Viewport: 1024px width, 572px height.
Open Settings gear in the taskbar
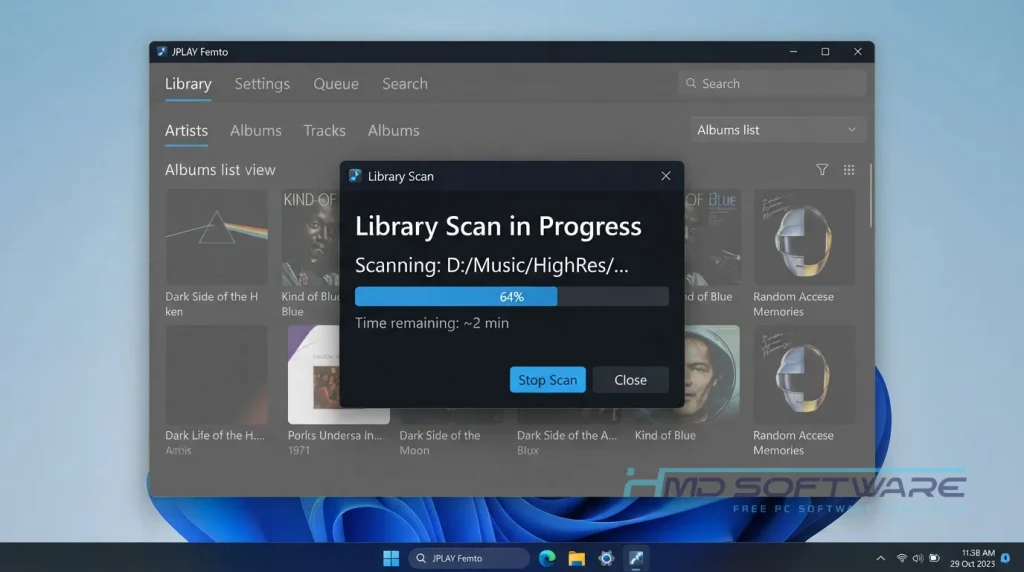pyautogui.click(x=606, y=558)
